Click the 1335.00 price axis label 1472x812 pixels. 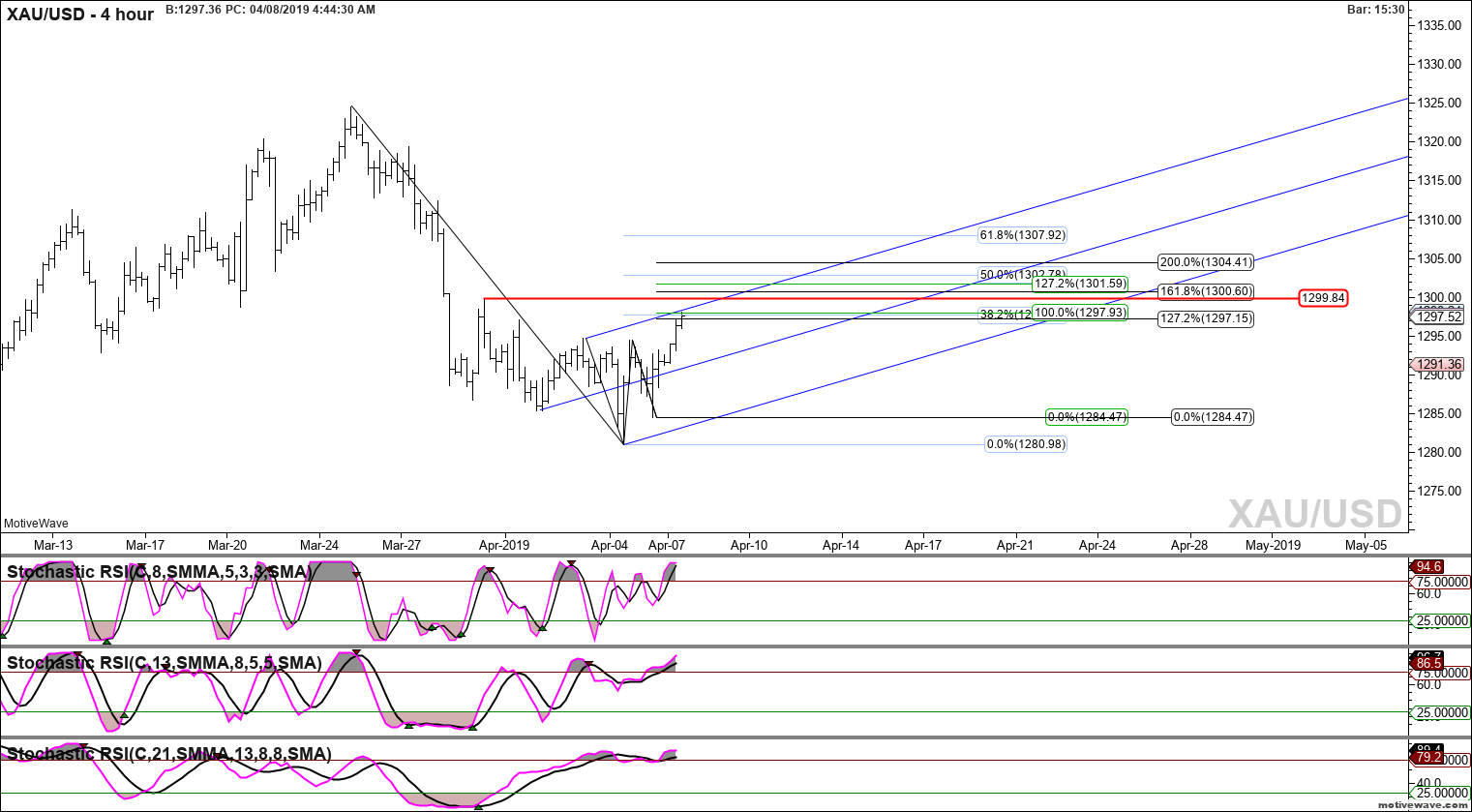coord(1439,25)
